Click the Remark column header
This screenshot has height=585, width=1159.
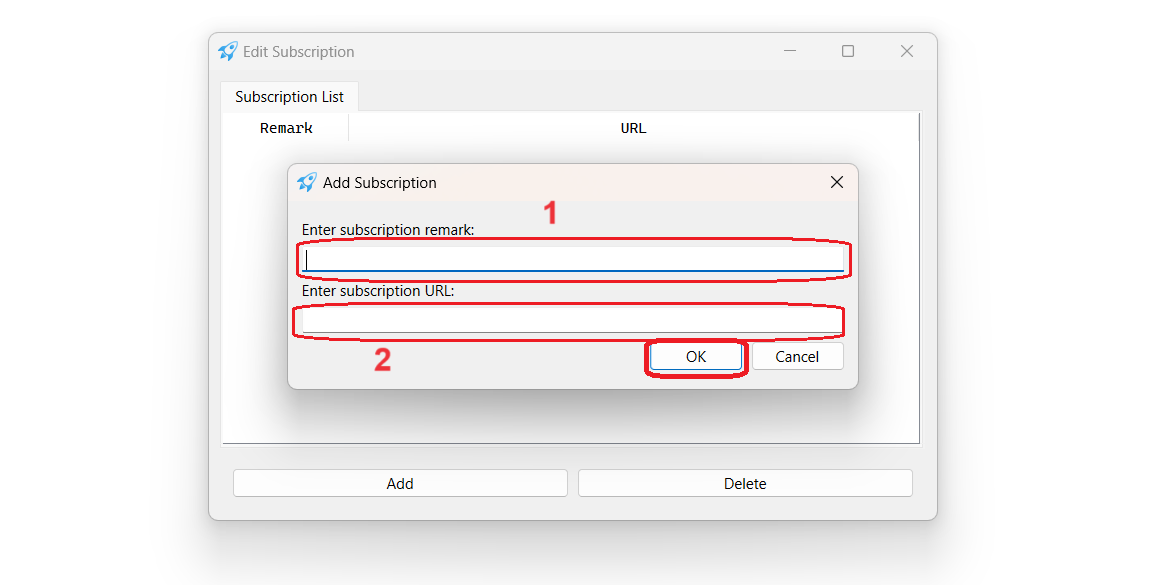pos(286,128)
